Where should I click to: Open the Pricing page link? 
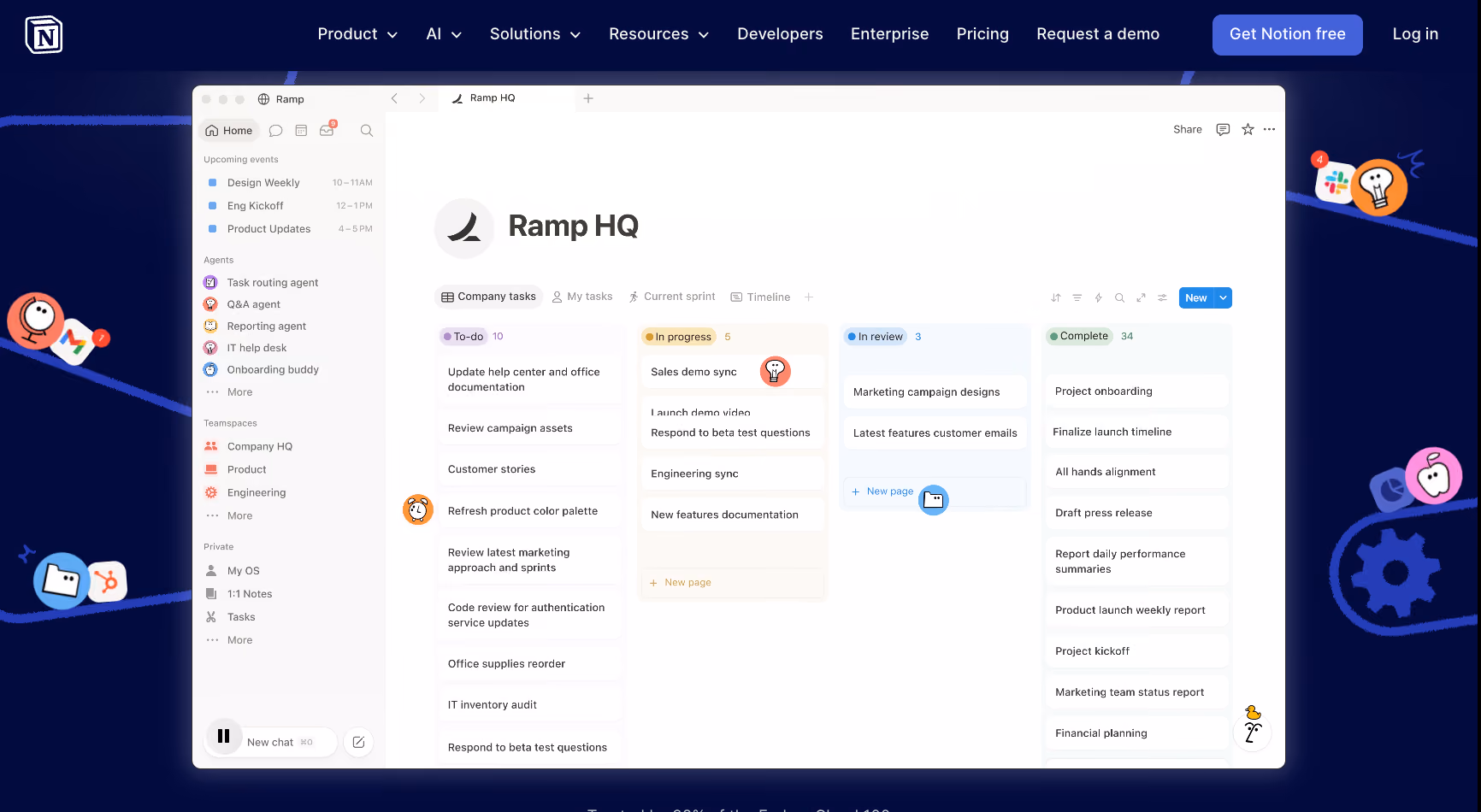click(x=982, y=34)
